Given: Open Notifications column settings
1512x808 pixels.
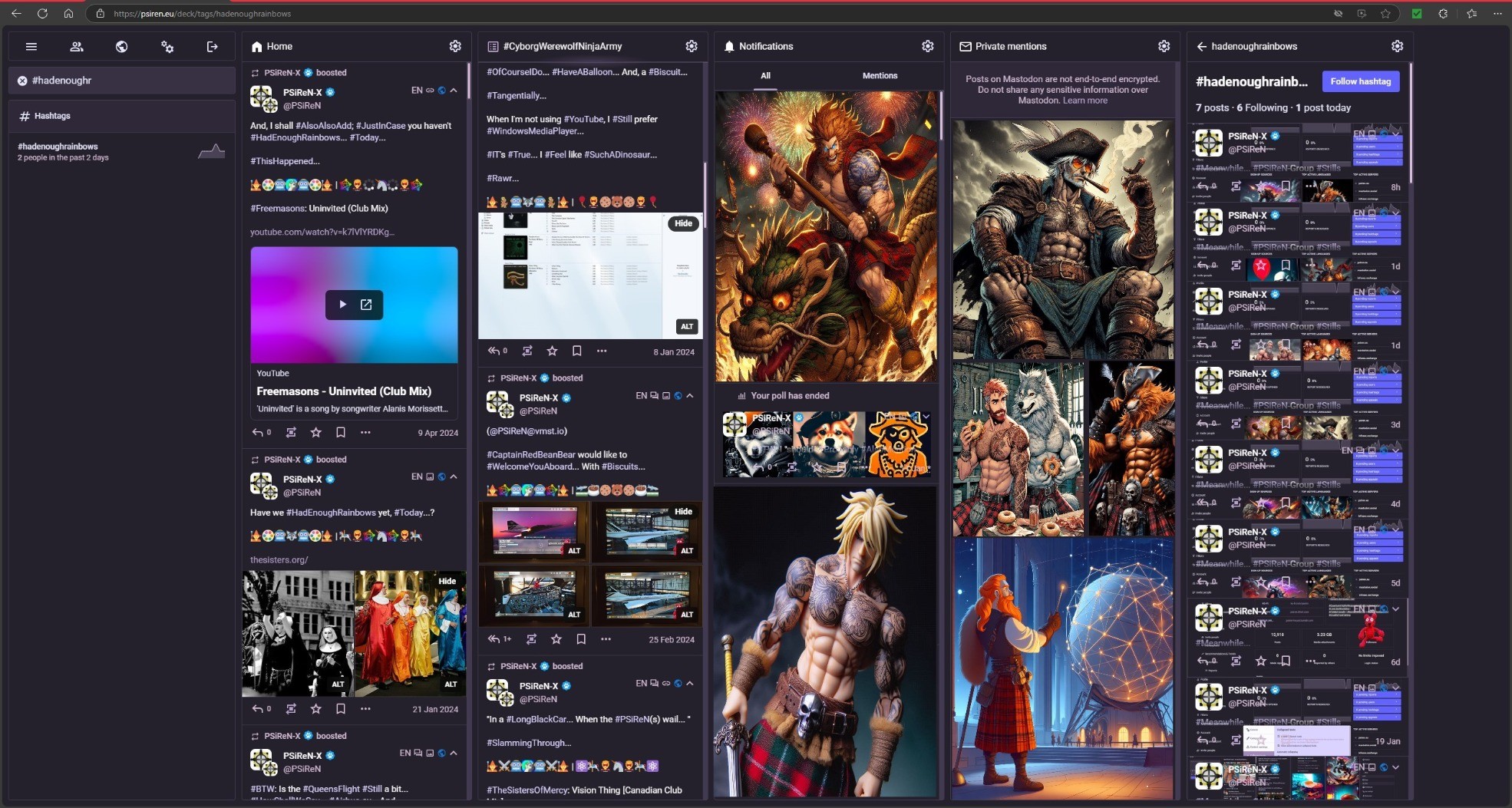Looking at the screenshot, I should [x=927, y=47].
